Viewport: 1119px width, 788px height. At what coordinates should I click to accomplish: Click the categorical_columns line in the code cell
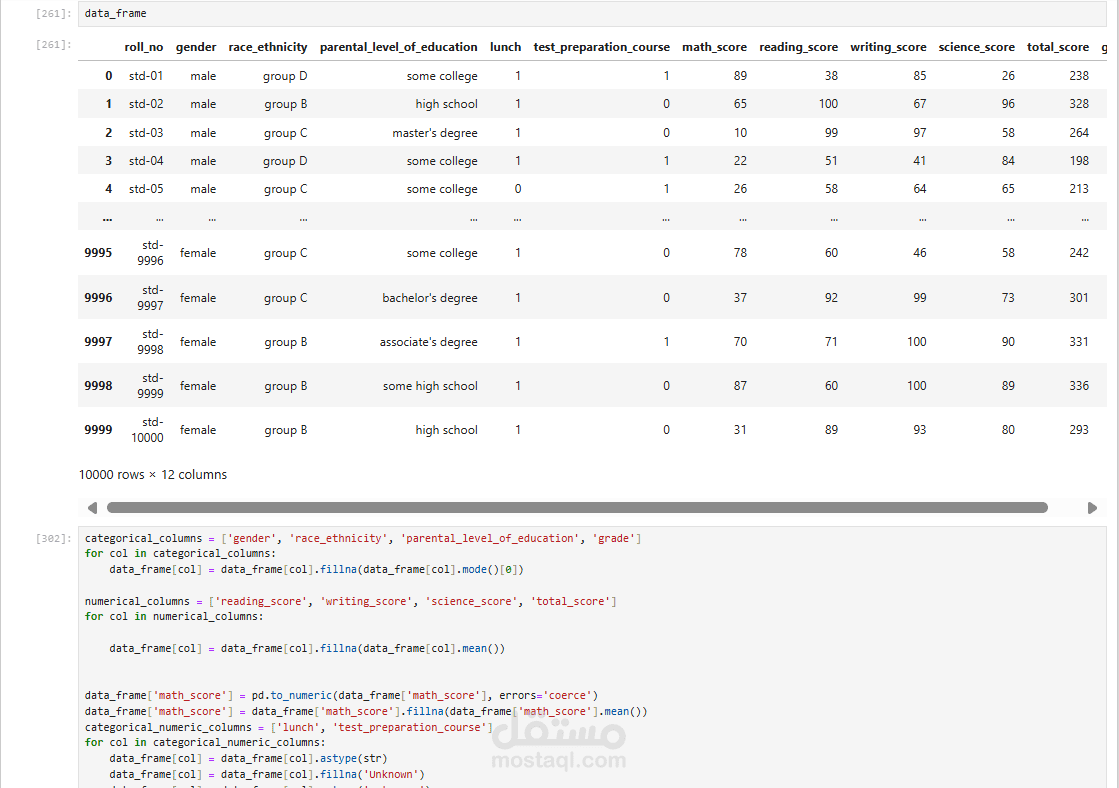[x=362, y=538]
